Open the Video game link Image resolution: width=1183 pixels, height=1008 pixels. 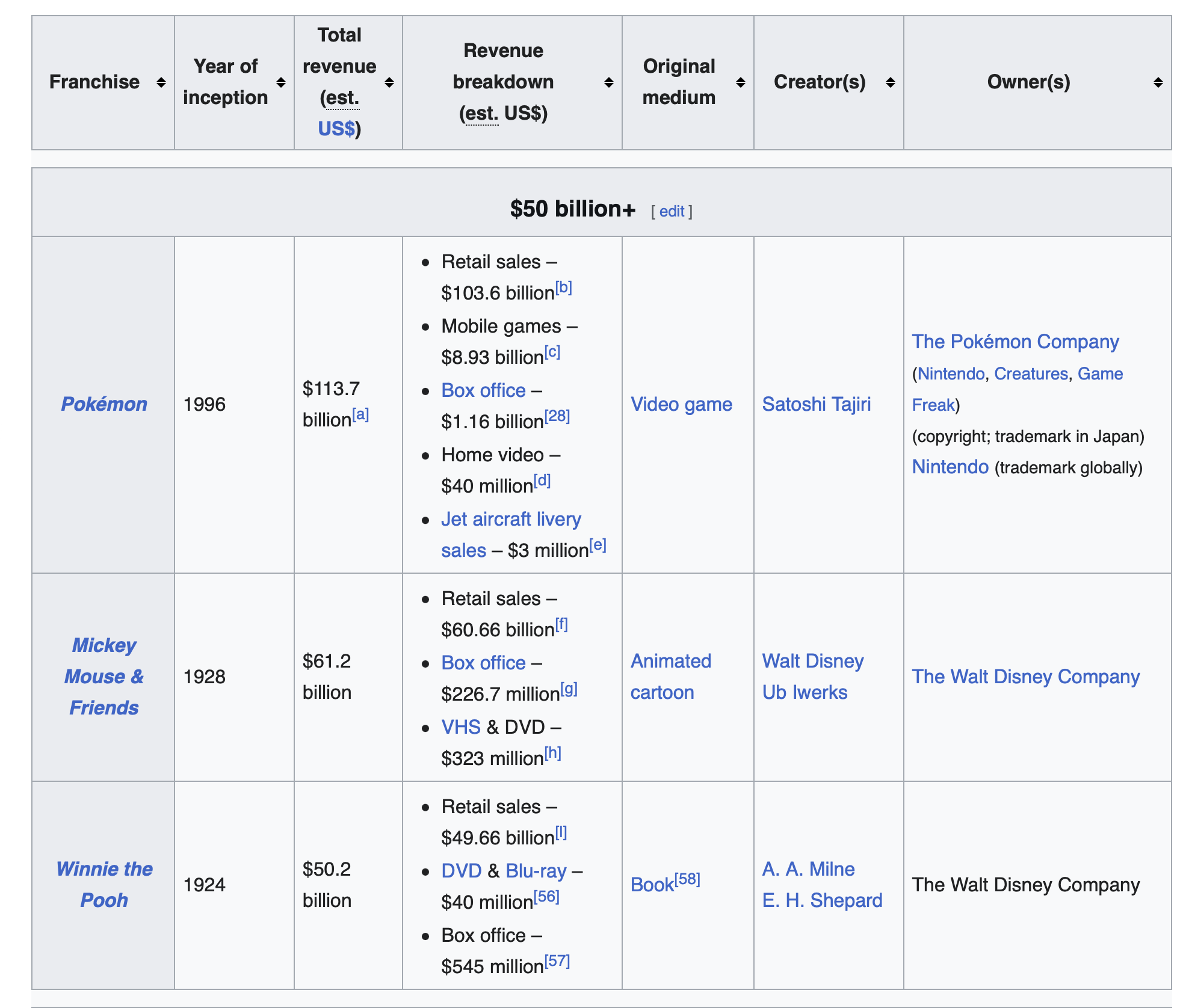tap(681, 404)
